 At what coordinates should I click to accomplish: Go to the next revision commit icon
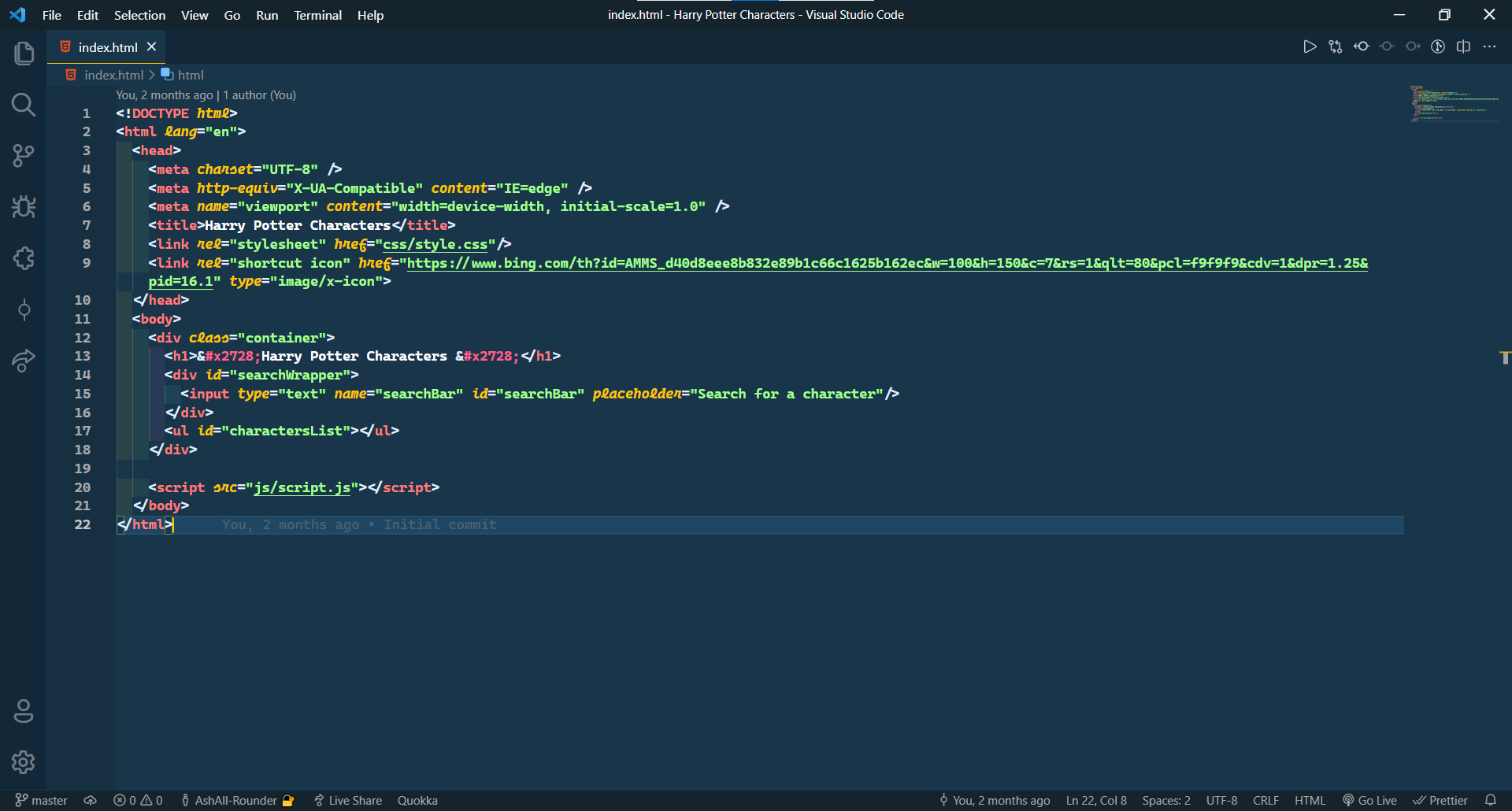coord(1413,47)
